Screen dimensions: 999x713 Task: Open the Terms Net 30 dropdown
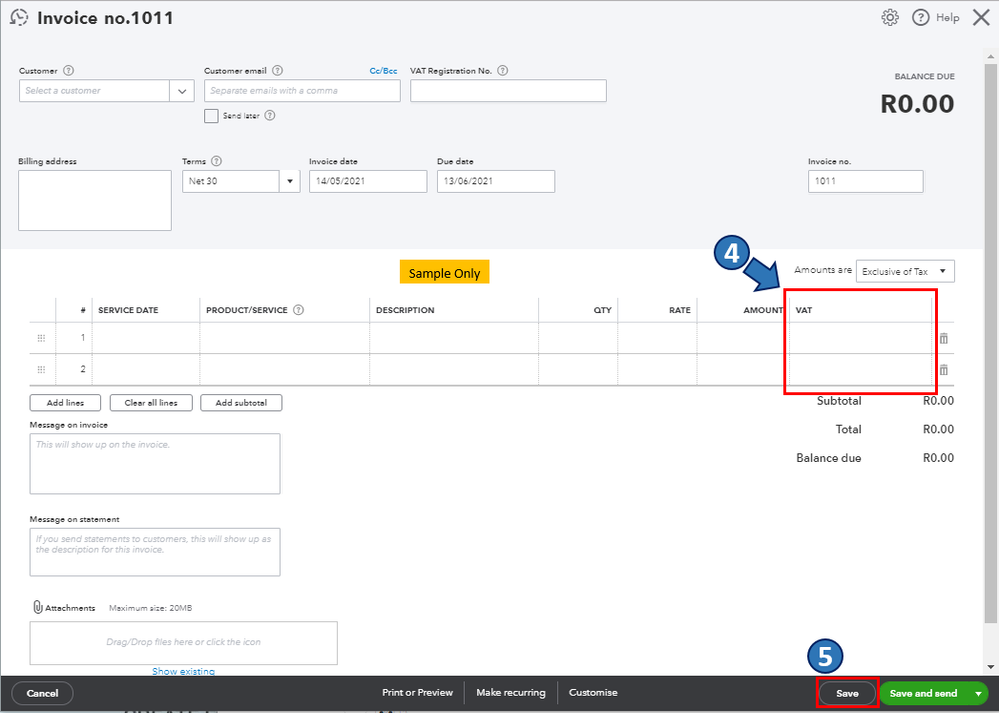click(289, 182)
